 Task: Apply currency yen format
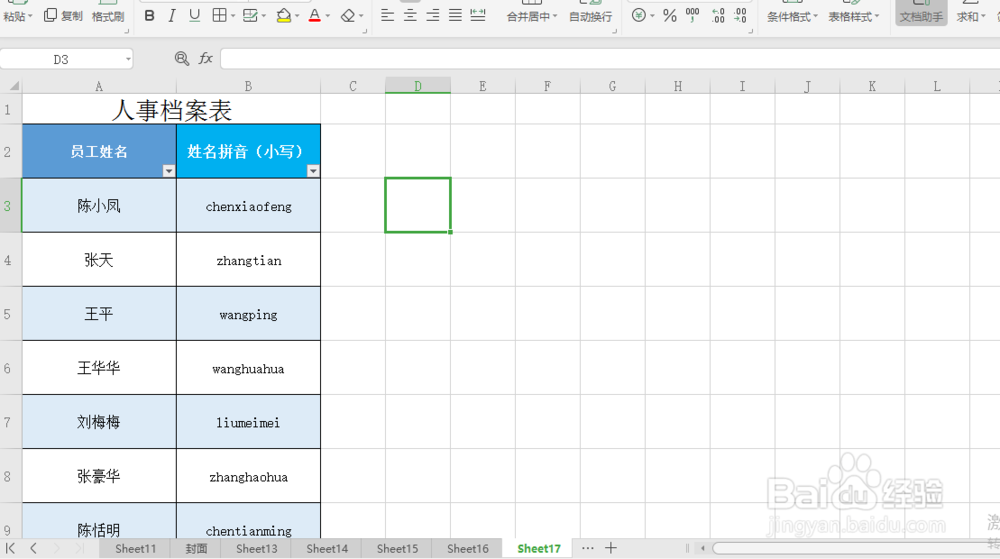(x=638, y=15)
